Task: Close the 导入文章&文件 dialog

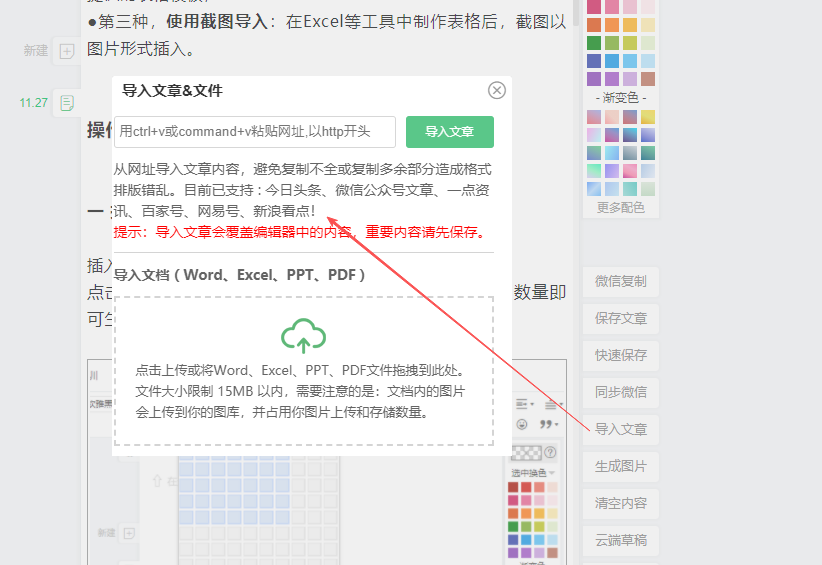Action: tap(497, 91)
